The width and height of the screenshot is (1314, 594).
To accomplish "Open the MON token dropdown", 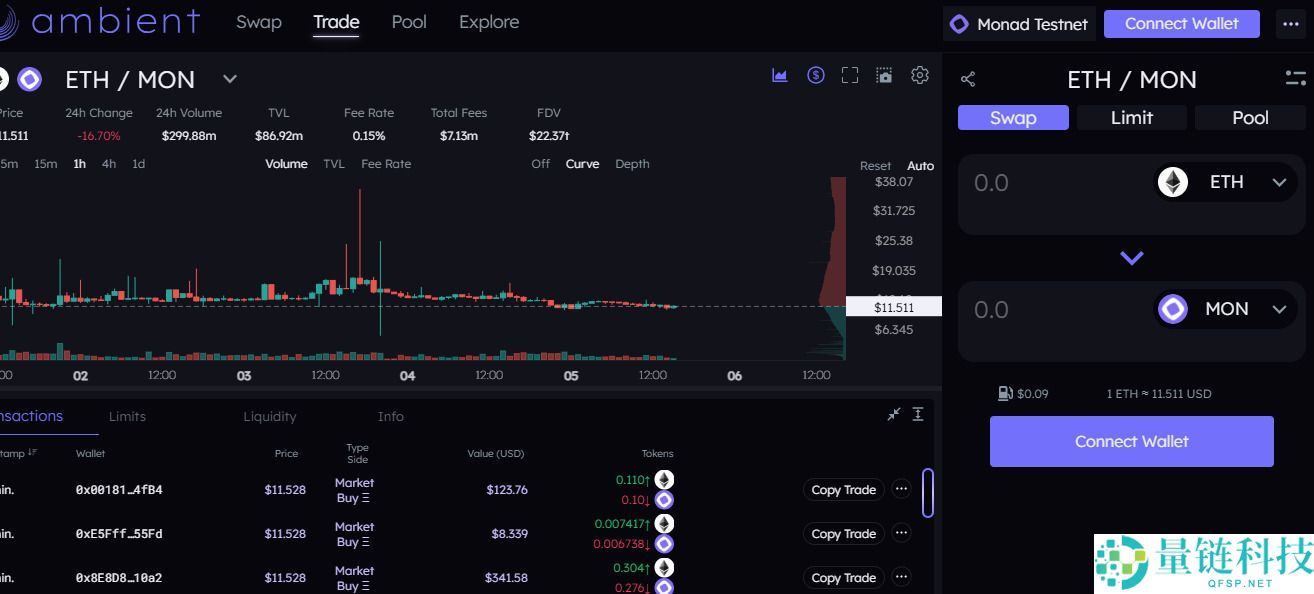I will pyautogui.click(x=1226, y=310).
